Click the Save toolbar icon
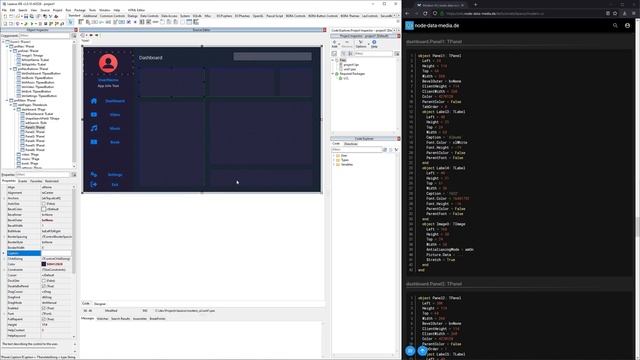The height and width of the screenshot is (360, 640). (x=26, y=16)
